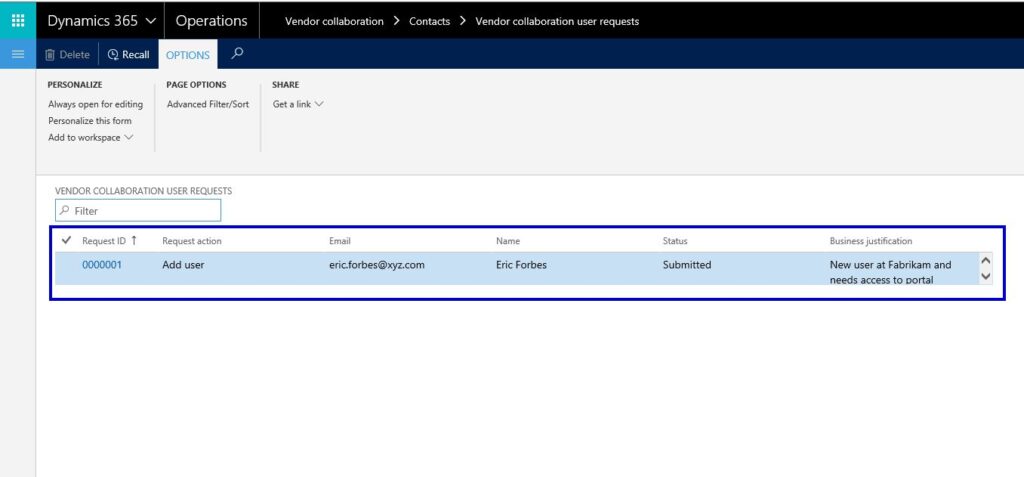Click the Status column header
The image size is (1024, 477).
675,241
